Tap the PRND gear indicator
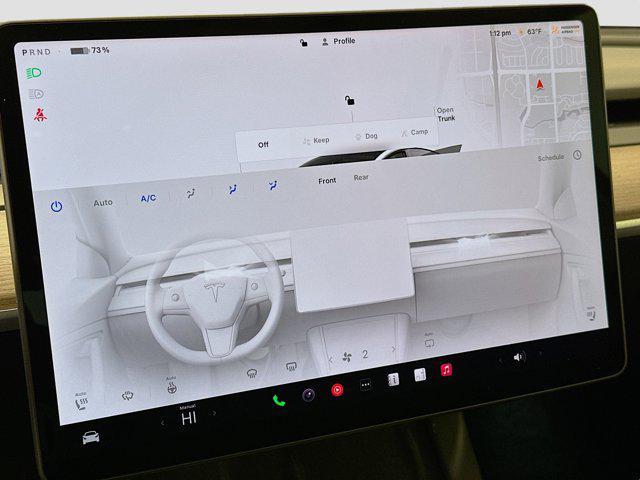640x480 pixels. tap(37, 52)
